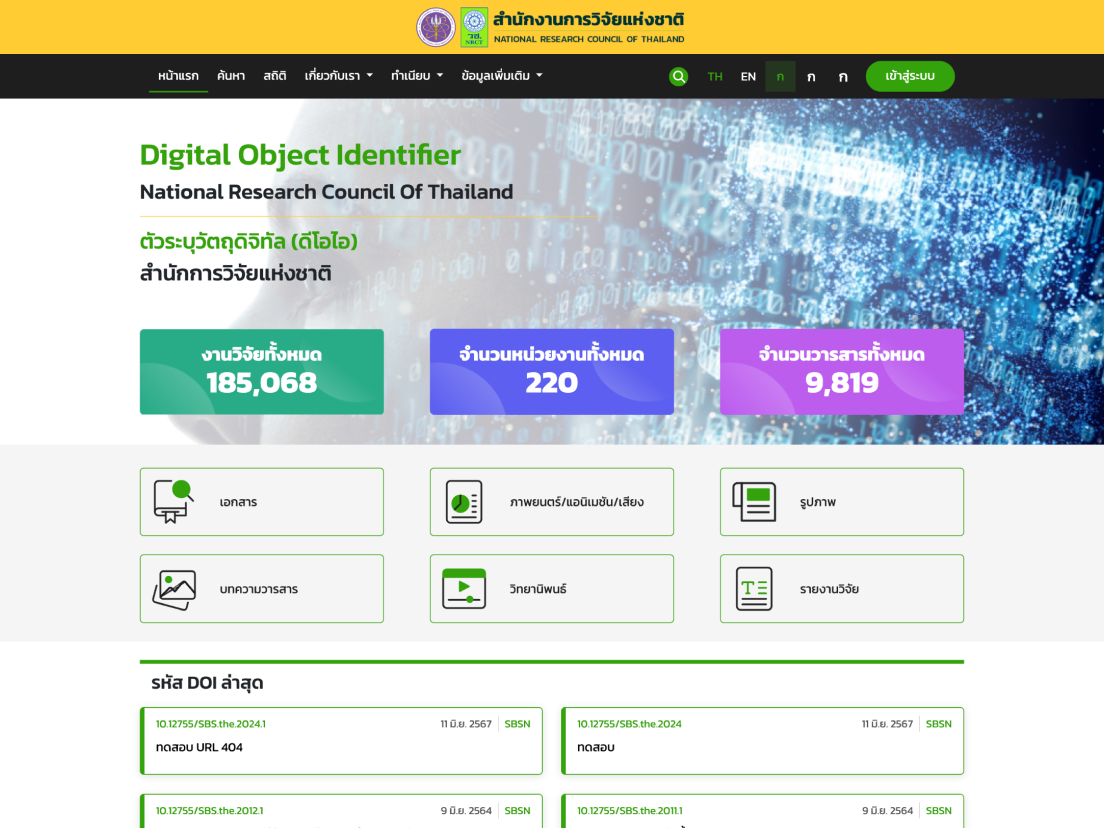The width and height of the screenshot is (1104, 828).
Task: Click date 9 มิ.ย. 2564 on 10.12755/SBS.the.2012.1
Action: (x=466, y=810)
